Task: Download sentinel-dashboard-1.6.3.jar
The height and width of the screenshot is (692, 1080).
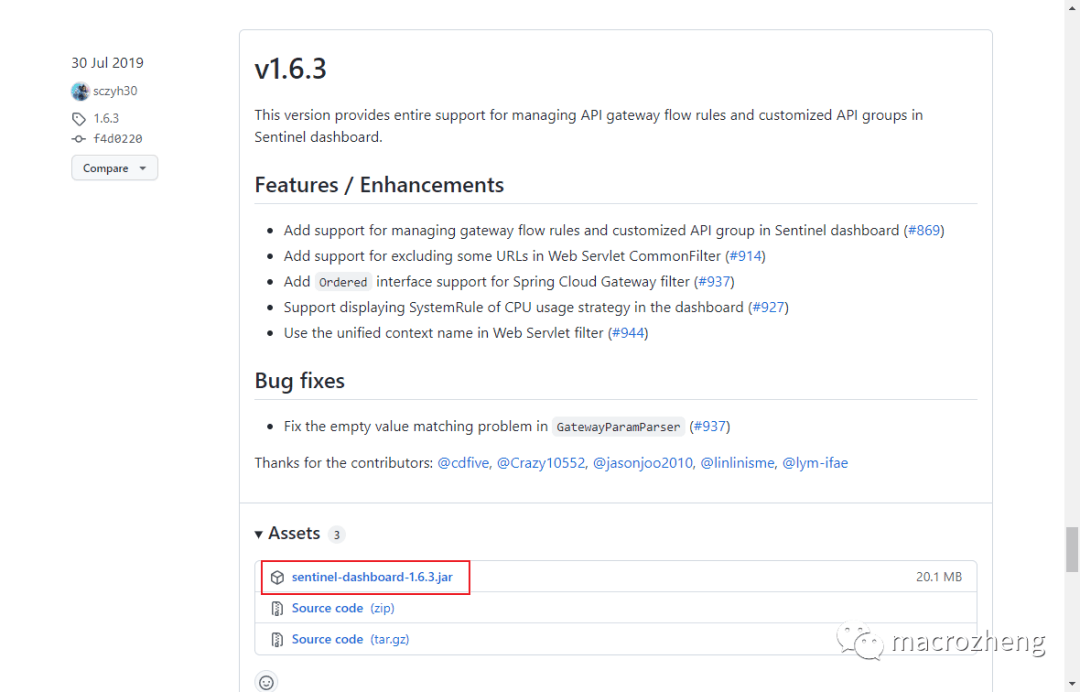Action: coord(372,577)
